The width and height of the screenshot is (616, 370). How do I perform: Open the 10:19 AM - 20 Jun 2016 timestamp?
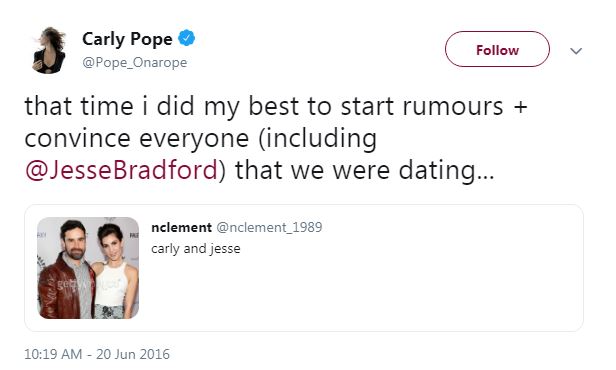pyautogui.click(x=97, y=354)
